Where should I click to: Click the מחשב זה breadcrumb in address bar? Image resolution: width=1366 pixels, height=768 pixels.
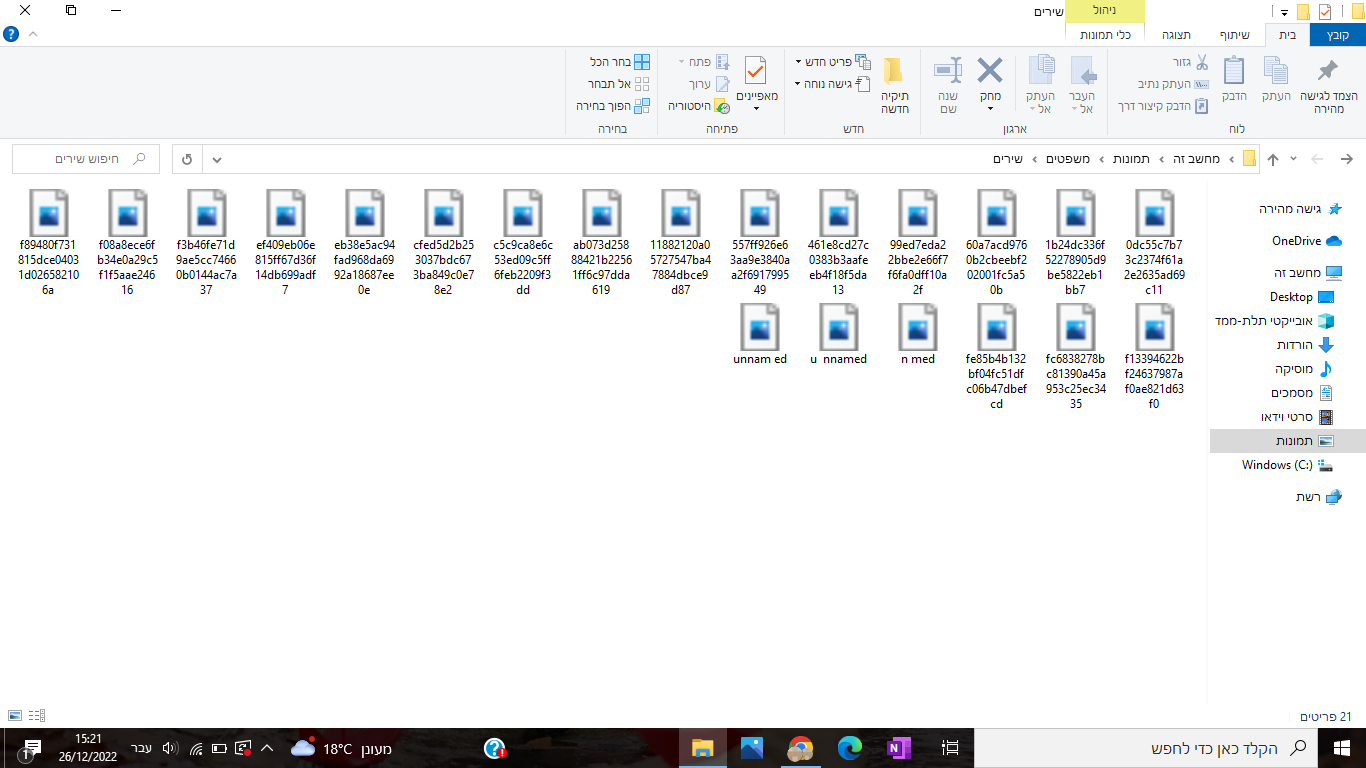pyautogui.click(x=1195, y=159)
